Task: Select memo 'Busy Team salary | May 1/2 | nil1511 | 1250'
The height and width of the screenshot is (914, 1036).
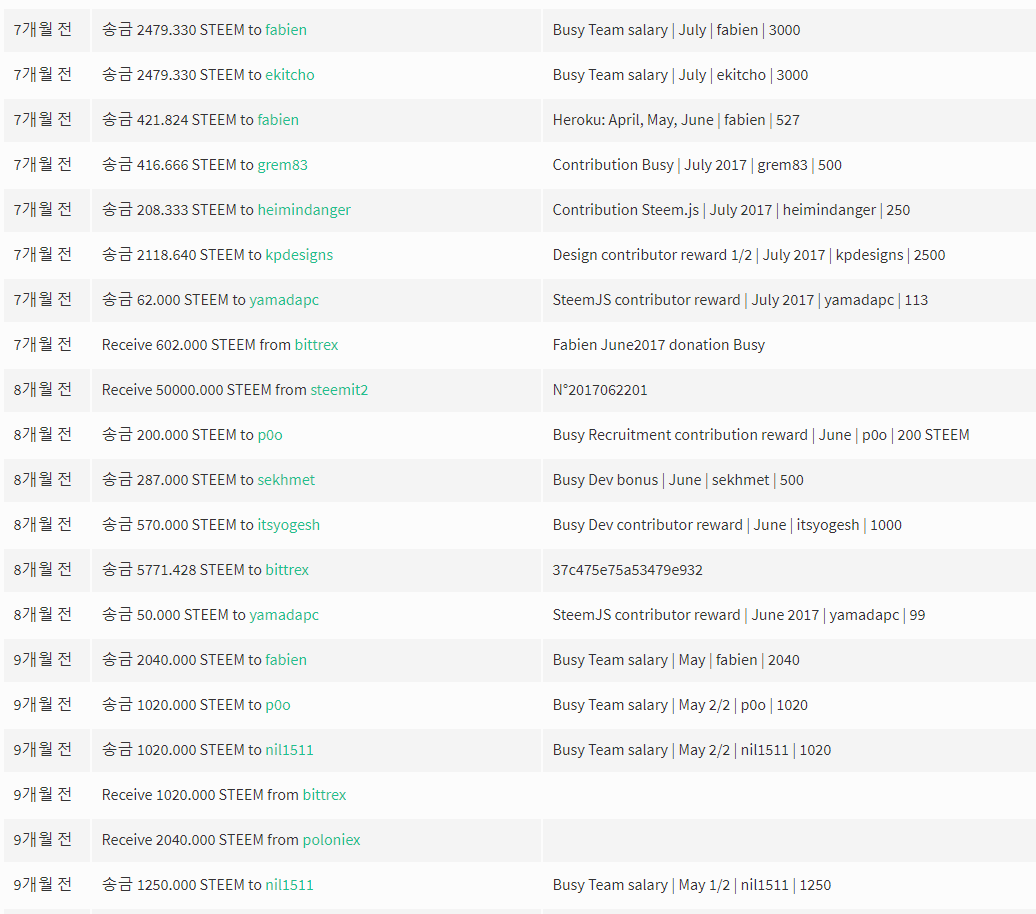Action: [692, 884]
